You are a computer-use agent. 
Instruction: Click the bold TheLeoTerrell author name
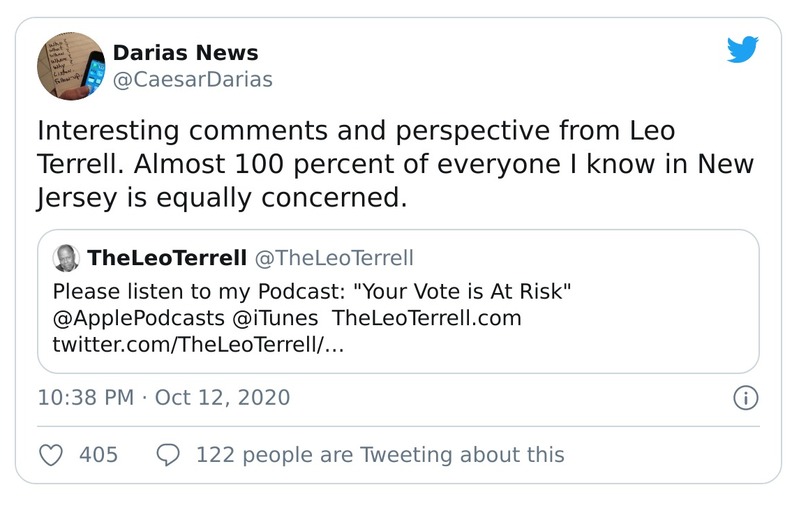[167, 258]
